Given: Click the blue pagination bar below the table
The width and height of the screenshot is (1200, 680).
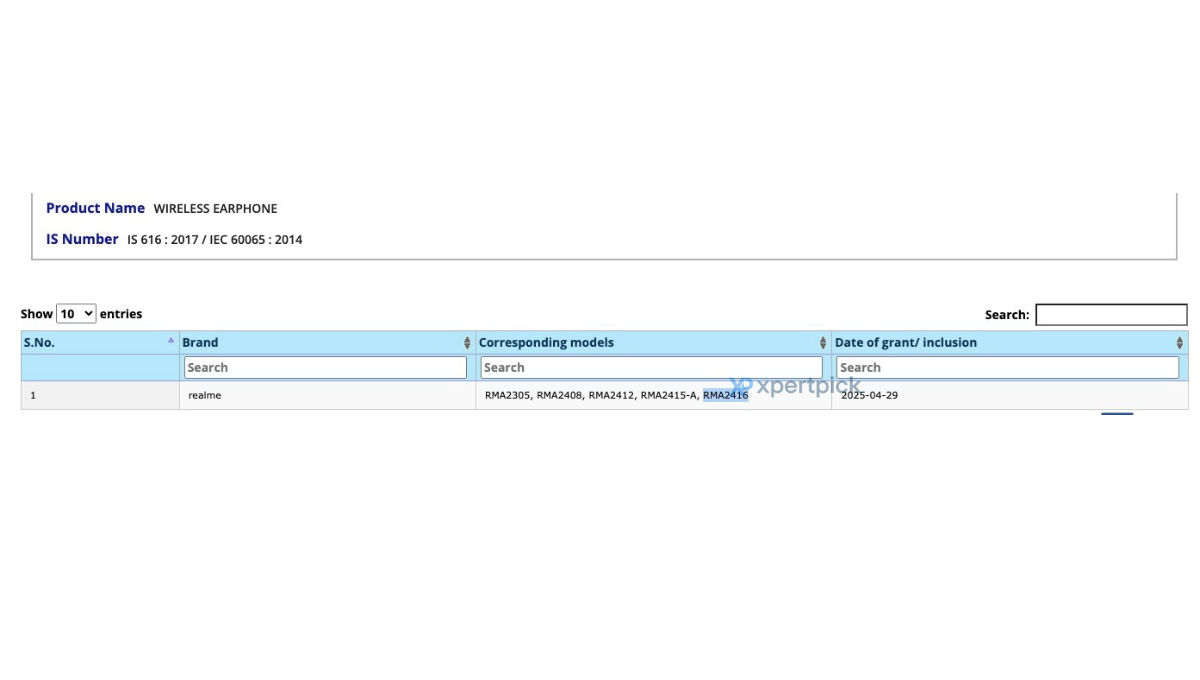Looking at the screenshot, I should click(x=1117, y=412).
